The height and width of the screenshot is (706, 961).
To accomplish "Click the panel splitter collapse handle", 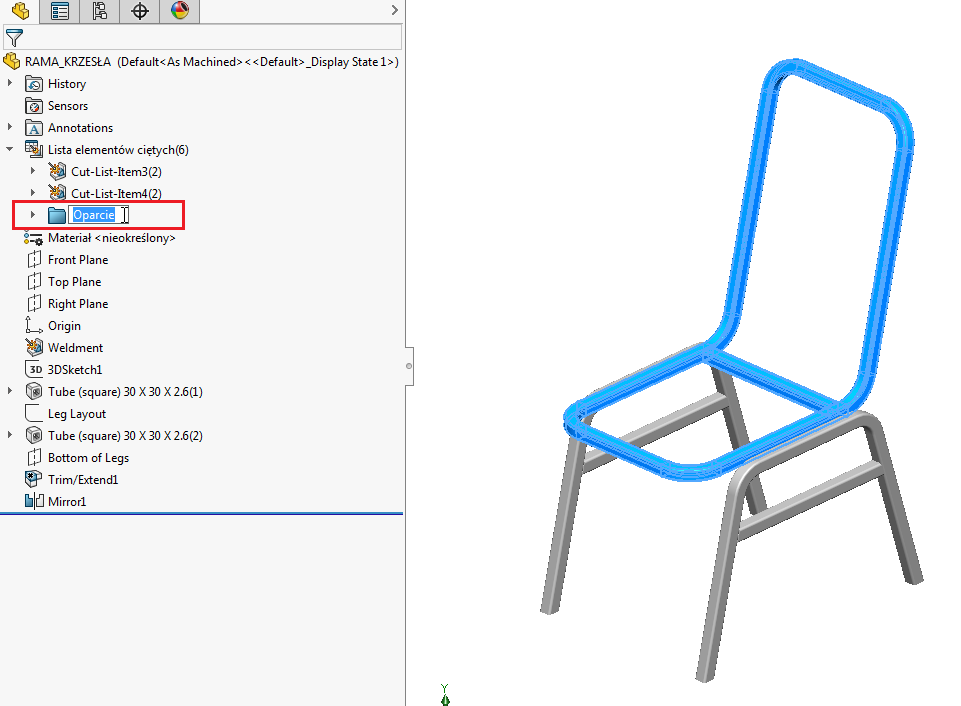I will coord(409,366).
